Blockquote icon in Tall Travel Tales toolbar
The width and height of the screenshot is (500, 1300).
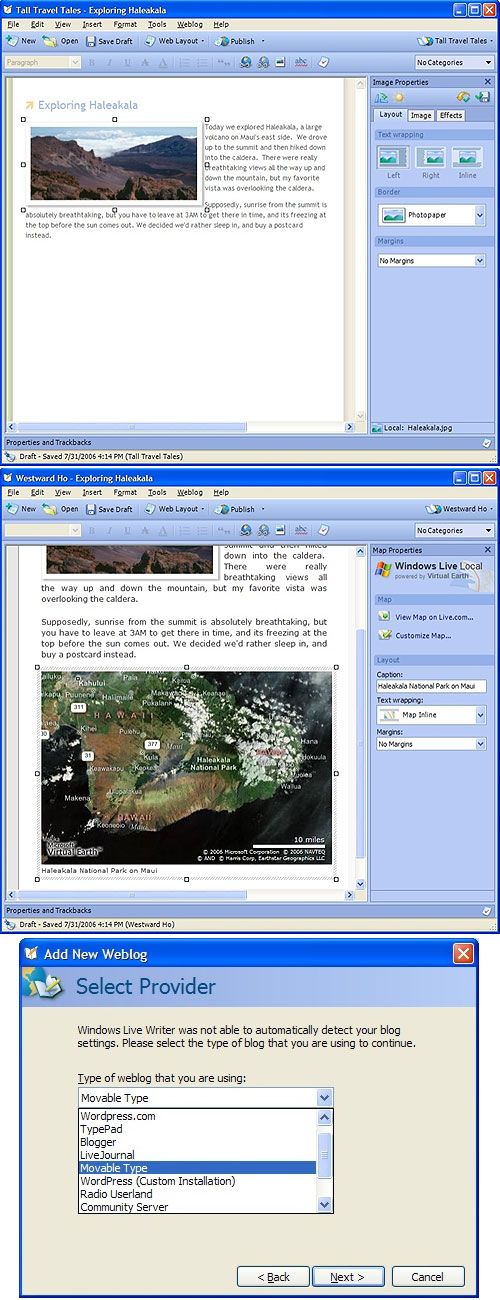pyautogui.click(x=223, y=62)
